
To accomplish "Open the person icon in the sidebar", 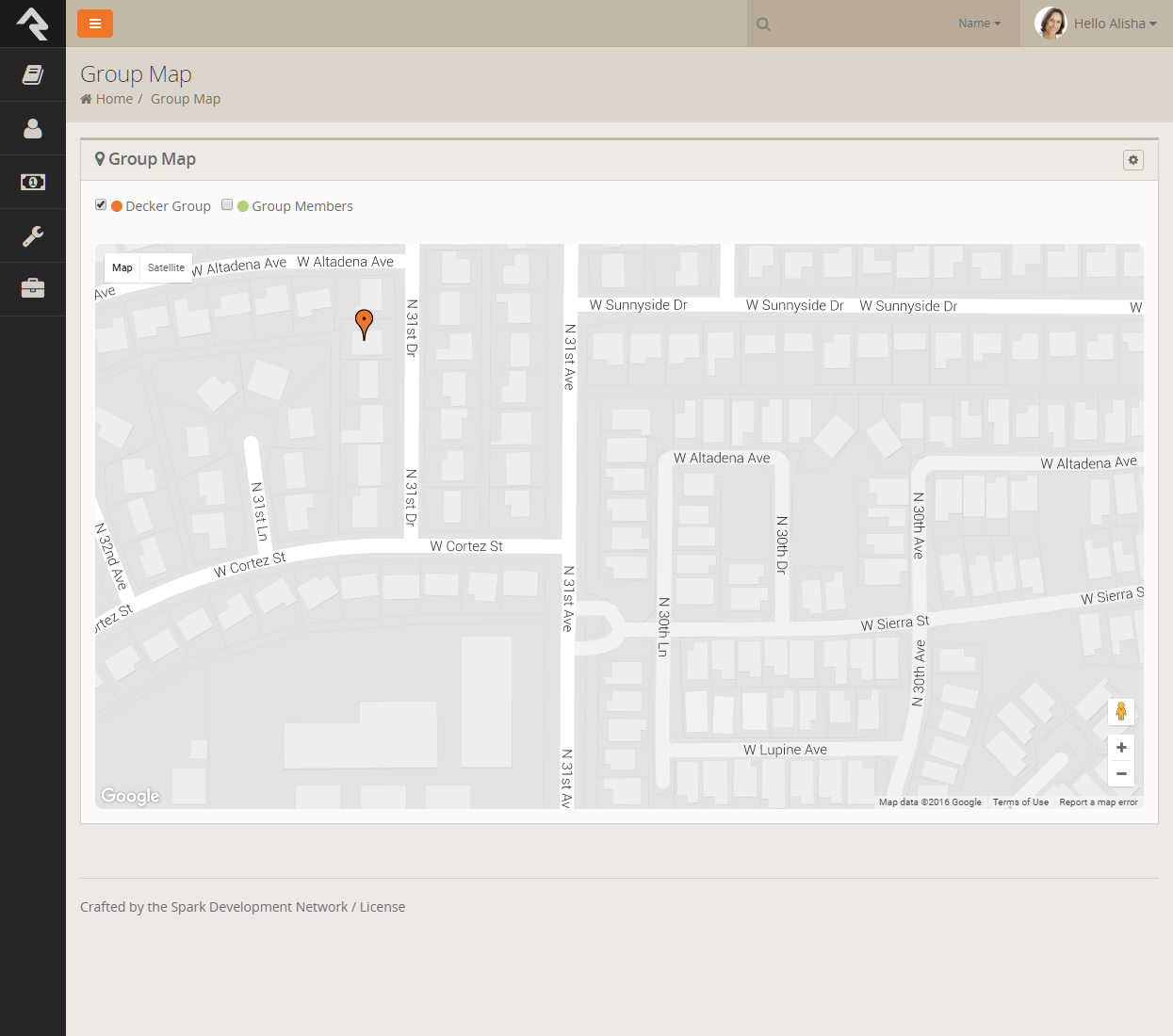I will [x=33, y=129].
